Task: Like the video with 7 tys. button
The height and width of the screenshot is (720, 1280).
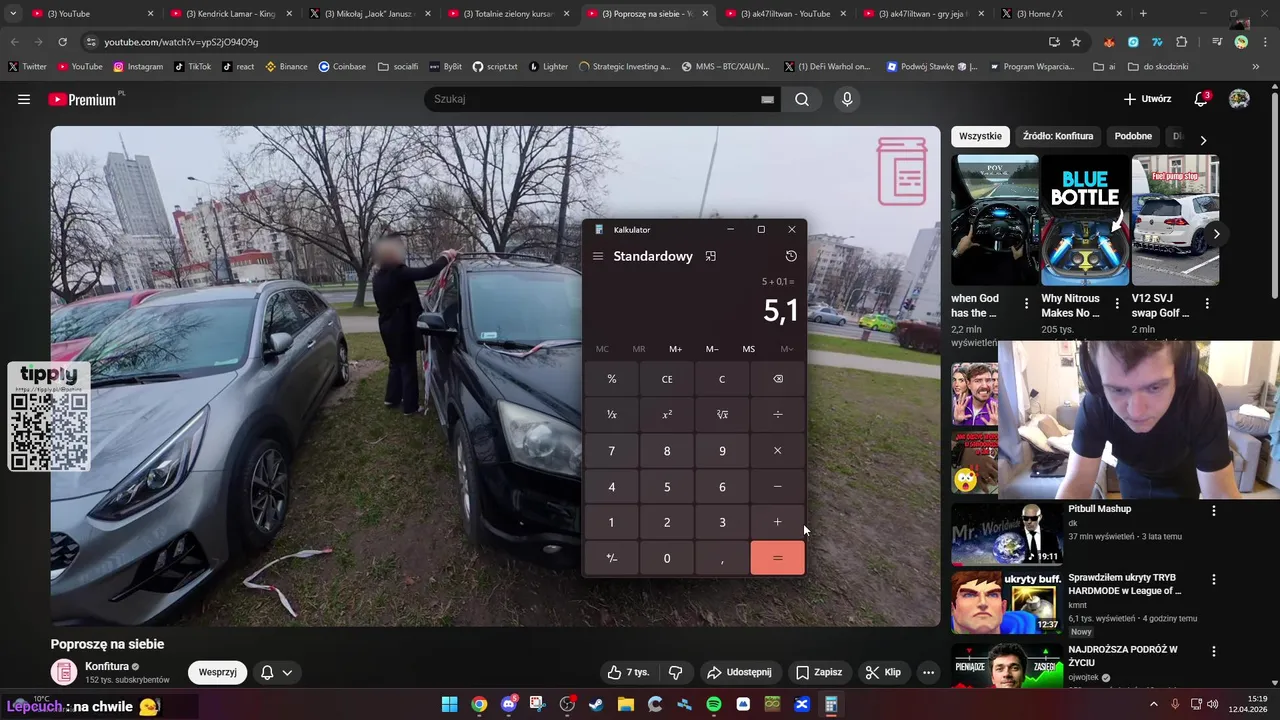Action: point(628,672)
